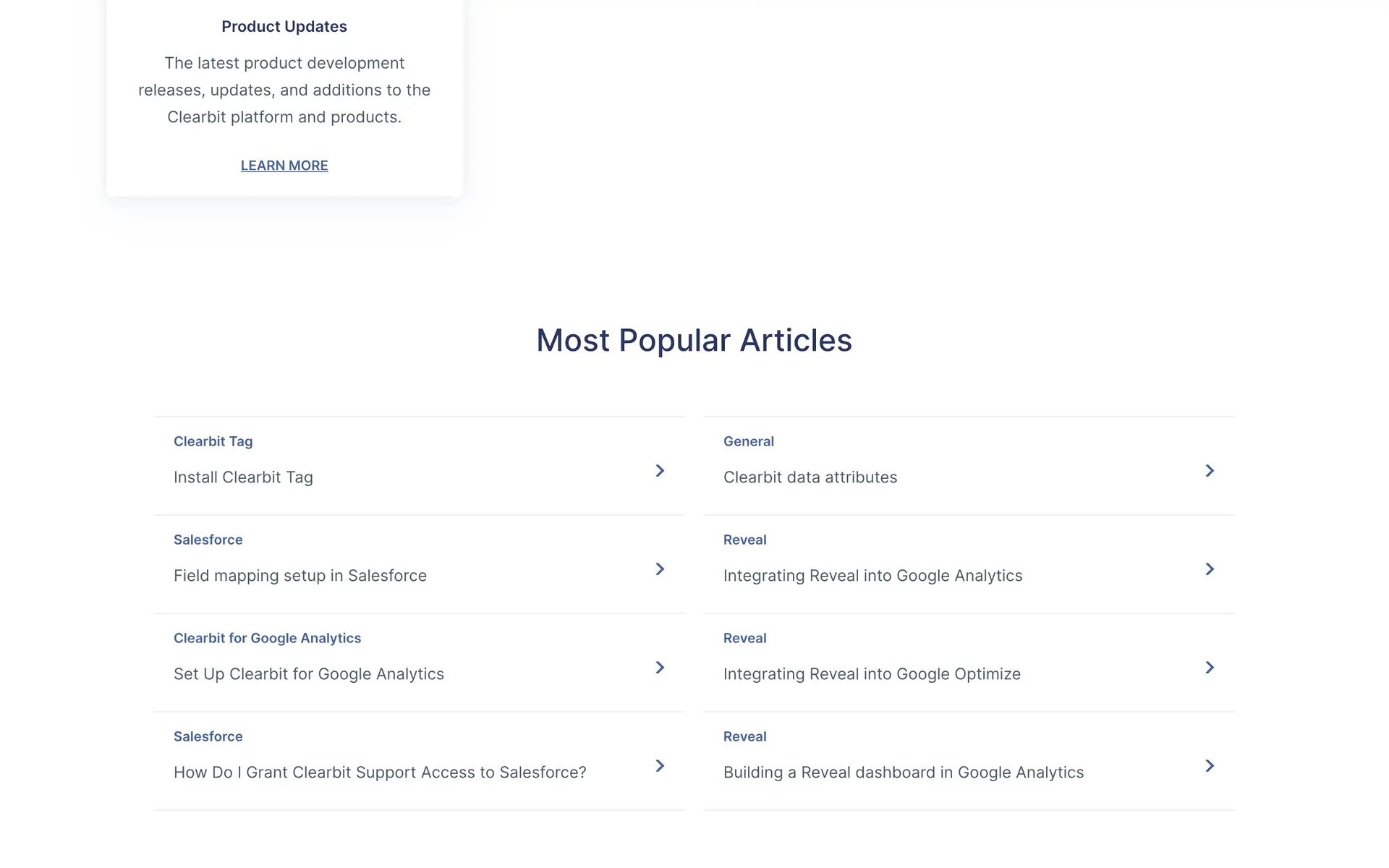Select Integrating Reveal into Google Analytics title
Image resolution: width=1389 pixels, height=868 pixels.
(872, 576)
